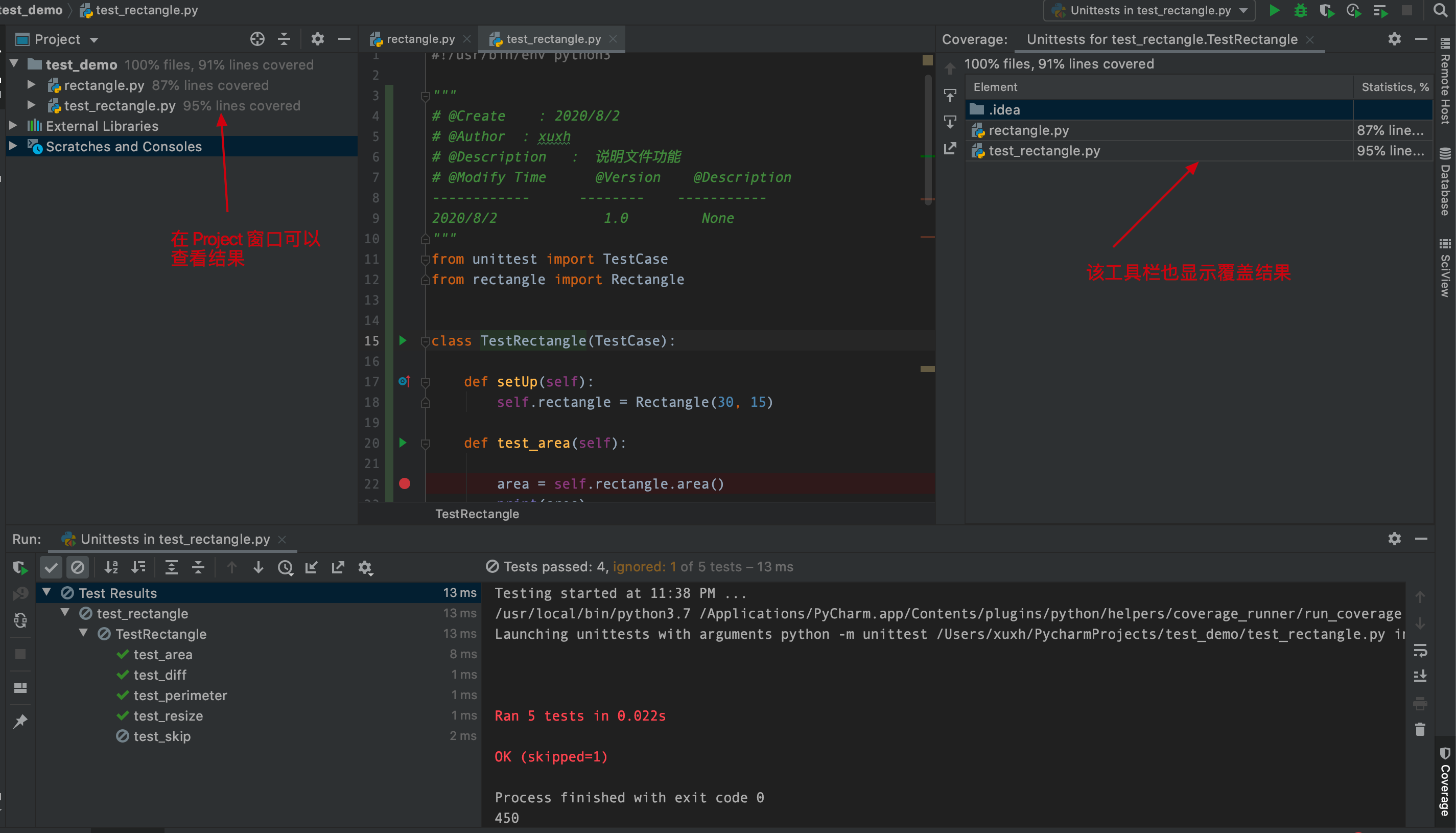Viewport: 1456px width, 833px height.
Task: Start debugging with the bug icon
Action: point(1301,10)
